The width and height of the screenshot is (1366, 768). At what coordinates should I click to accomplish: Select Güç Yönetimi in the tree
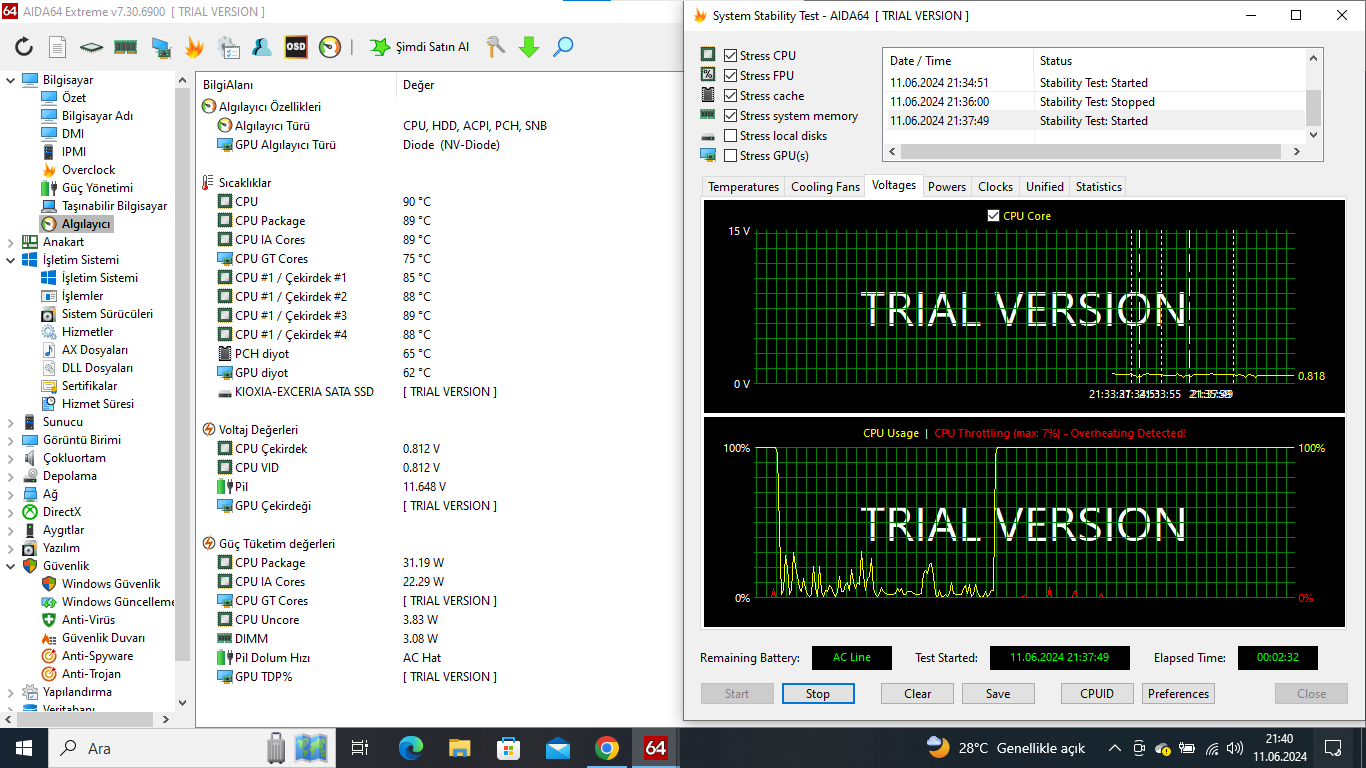click(97, 188)
